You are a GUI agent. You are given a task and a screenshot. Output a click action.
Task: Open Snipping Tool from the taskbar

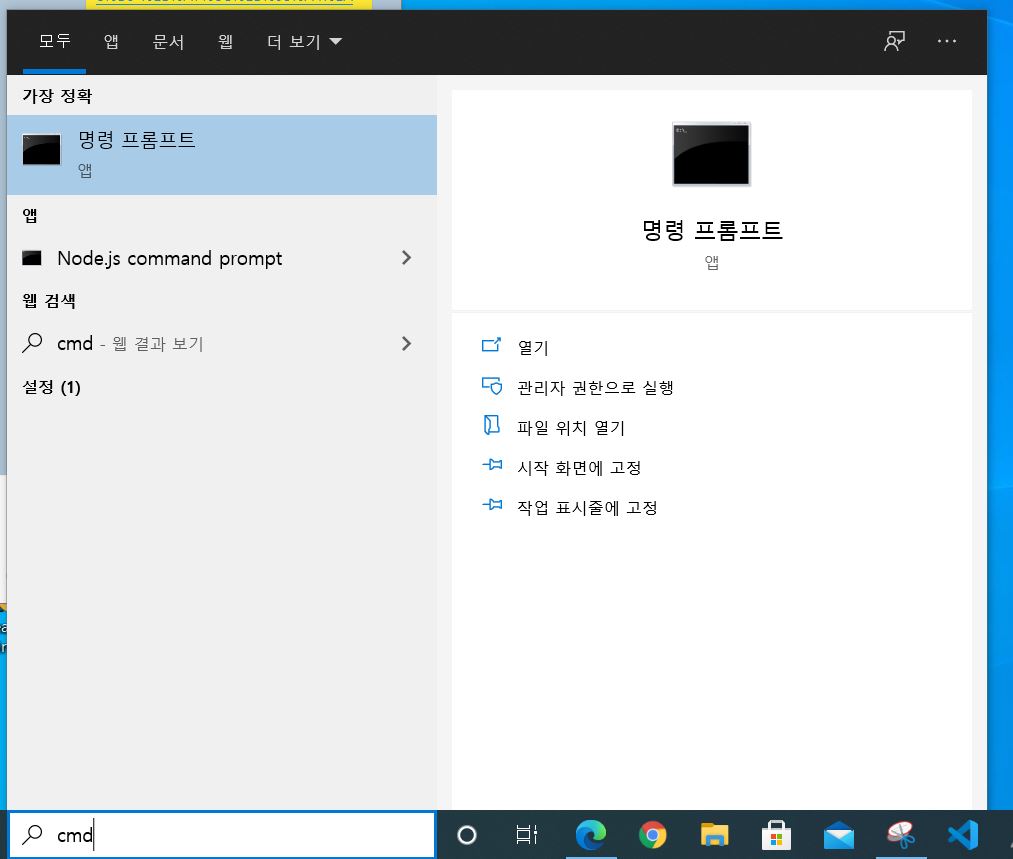click(x=901, y=834)
